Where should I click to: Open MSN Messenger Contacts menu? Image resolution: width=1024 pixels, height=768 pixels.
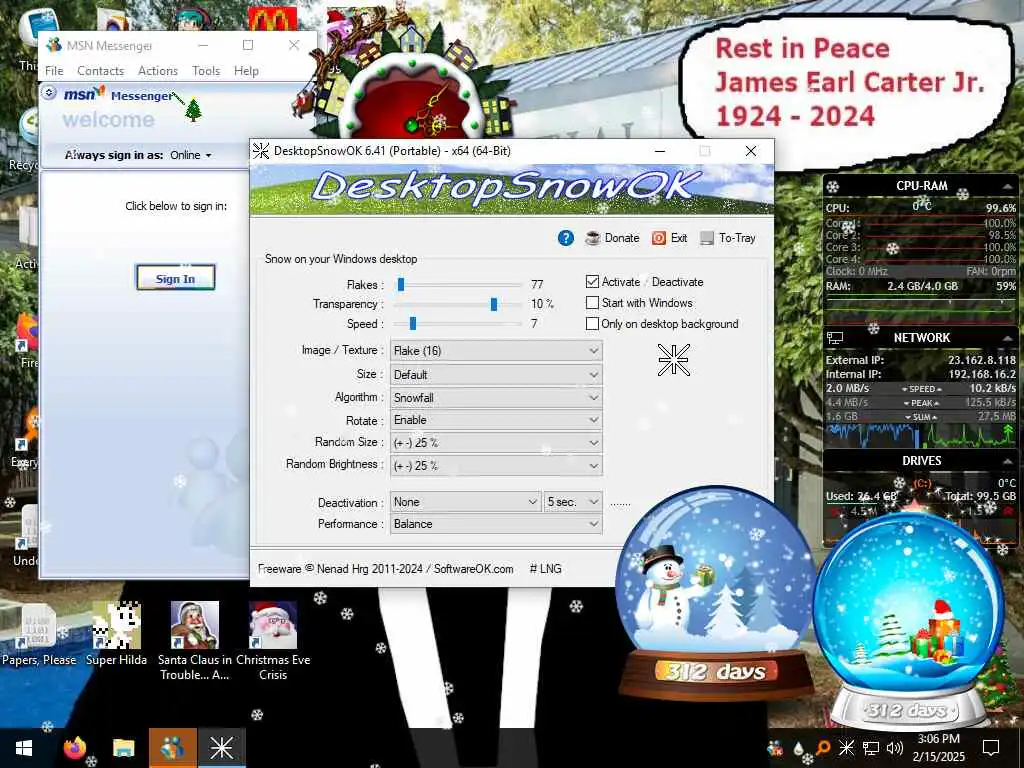pyautogui.click(x=101, y=71)
